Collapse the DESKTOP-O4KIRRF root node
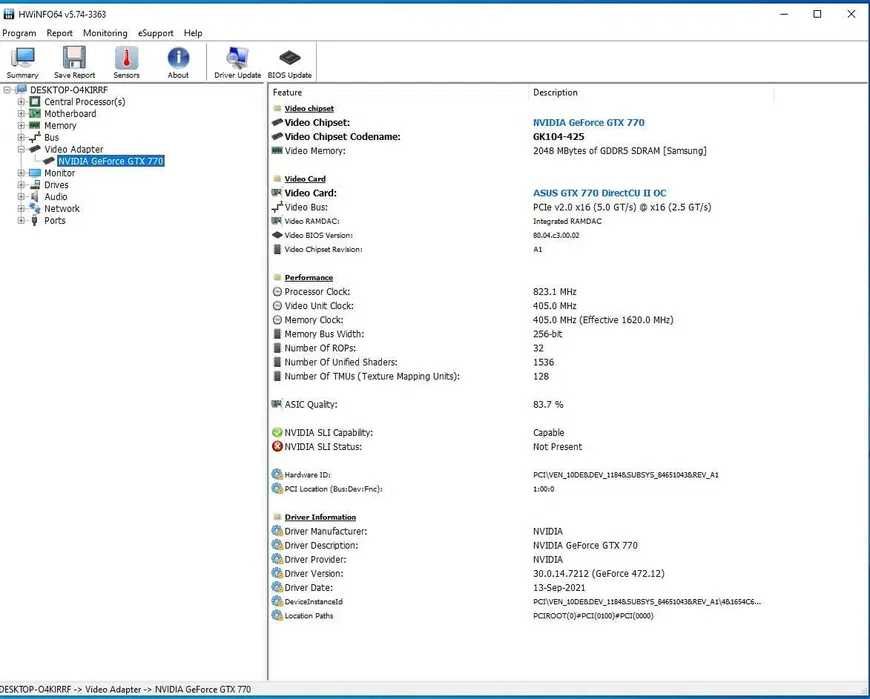Image resolution: width=870 pixels, height=699 pixels. coord(7,90)
